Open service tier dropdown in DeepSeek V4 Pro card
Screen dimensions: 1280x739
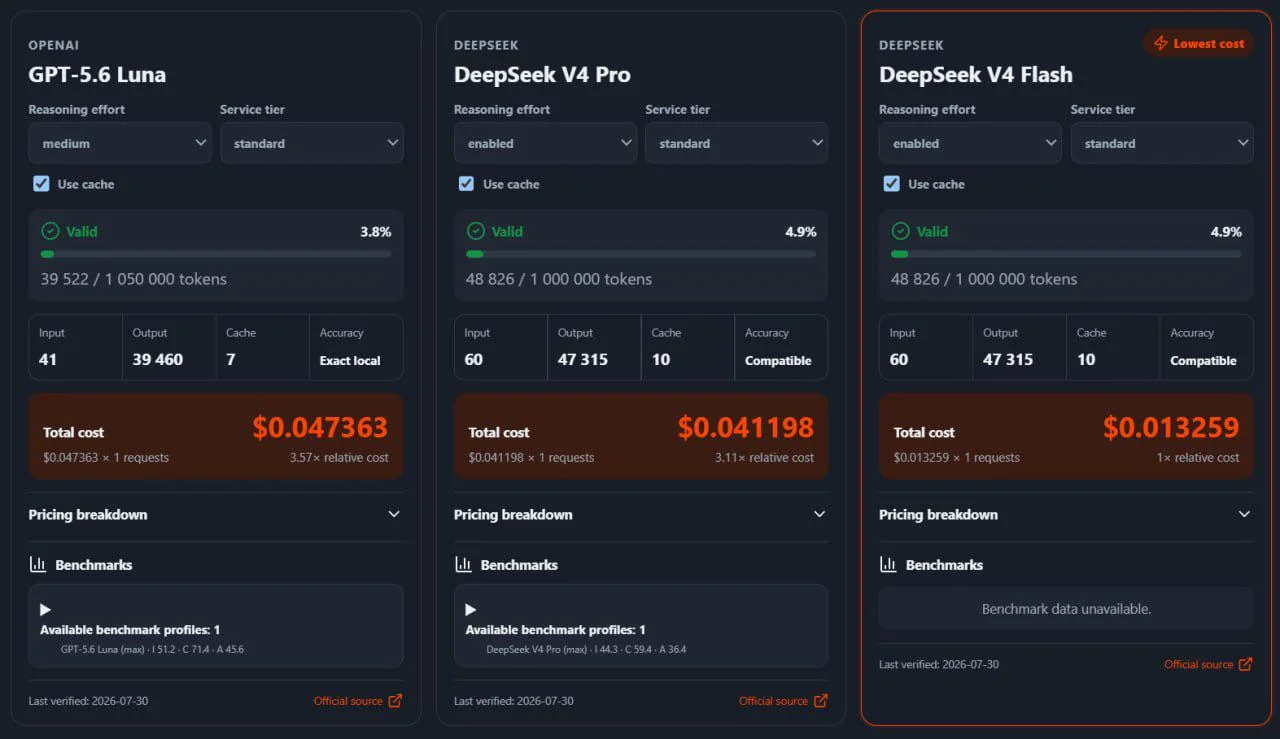pos(737,143)
